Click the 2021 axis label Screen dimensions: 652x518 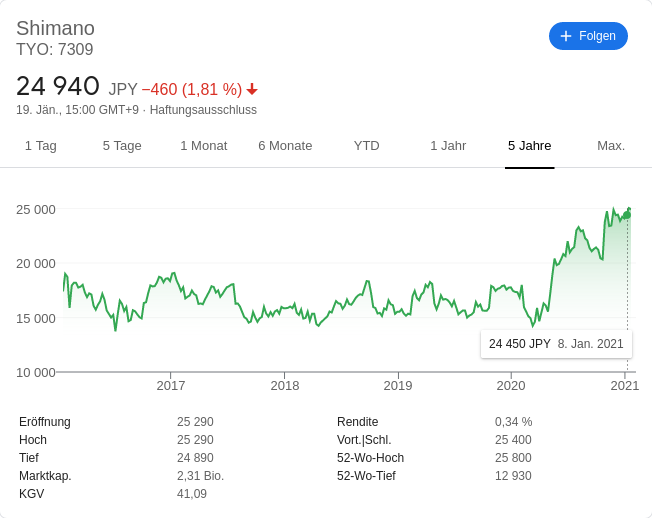(625, 386)
